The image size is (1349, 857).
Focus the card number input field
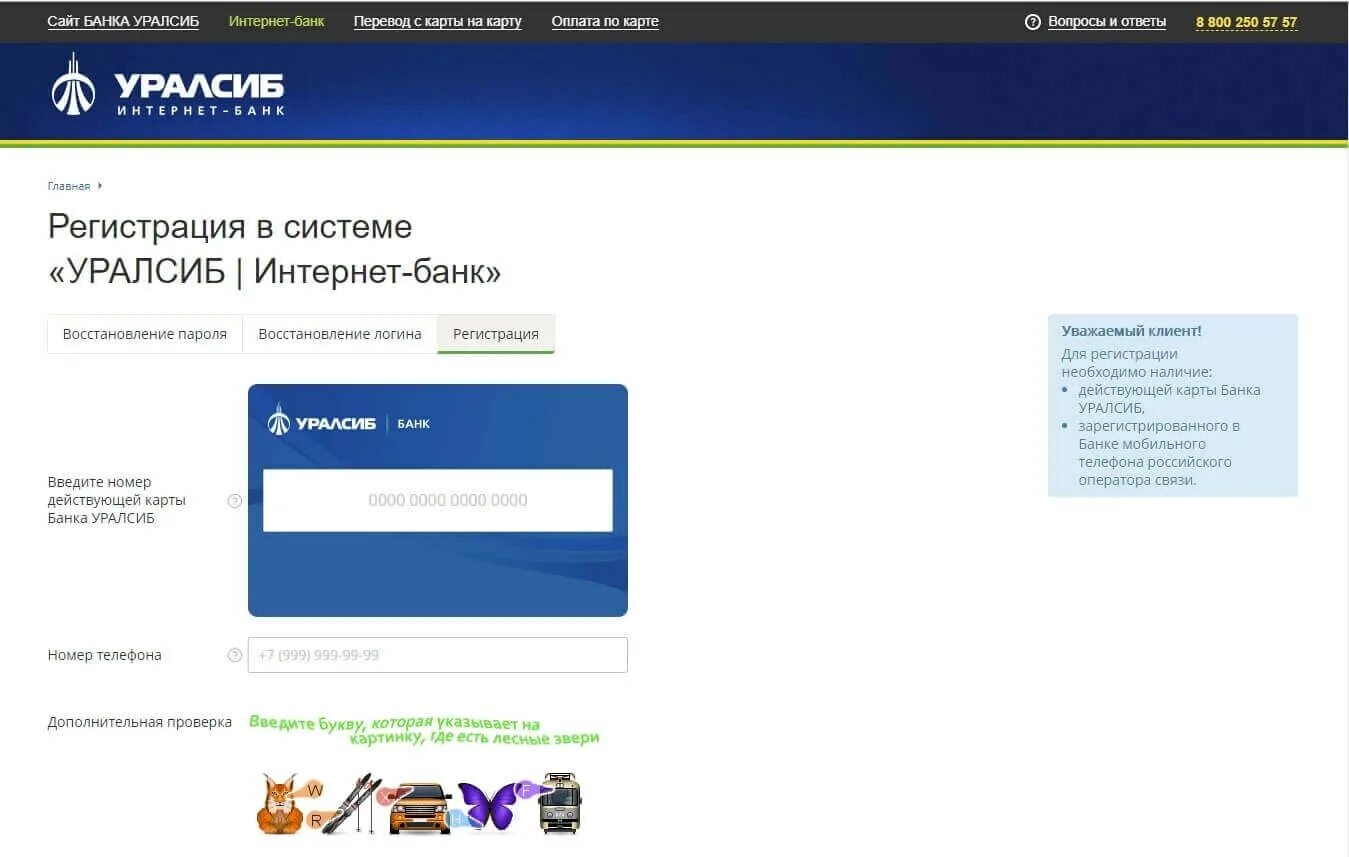438,500
